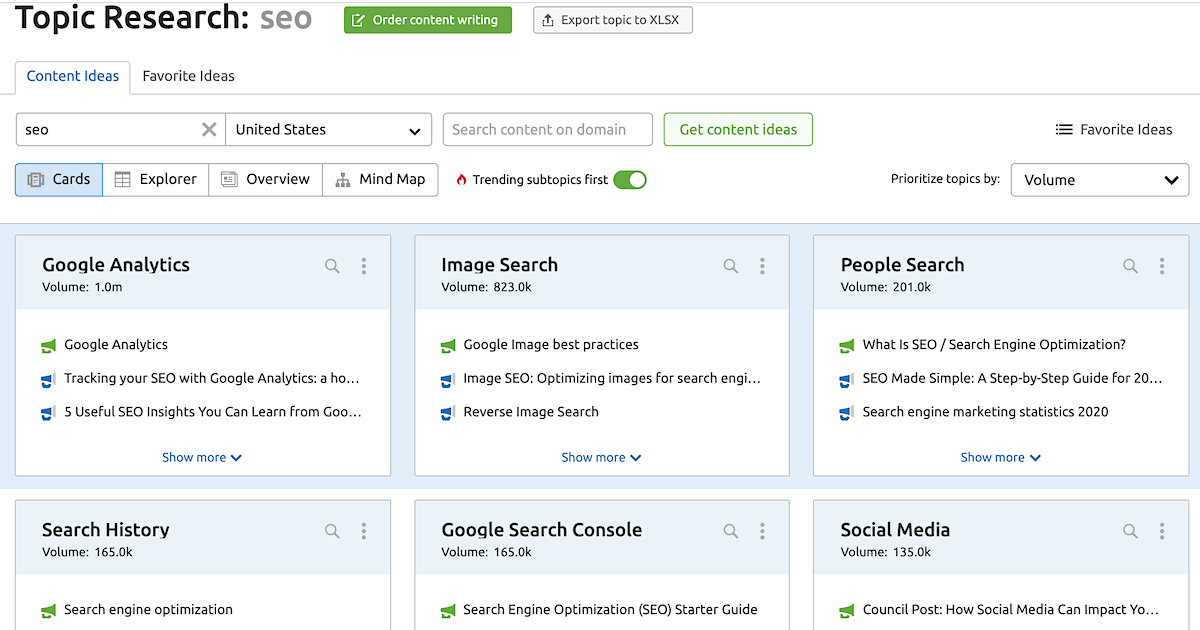Open Search Engine Optimization Starter Guide headline
The height and width of the screenshot is (630, 1200).
pyautogui.click(x=610, y=609)
